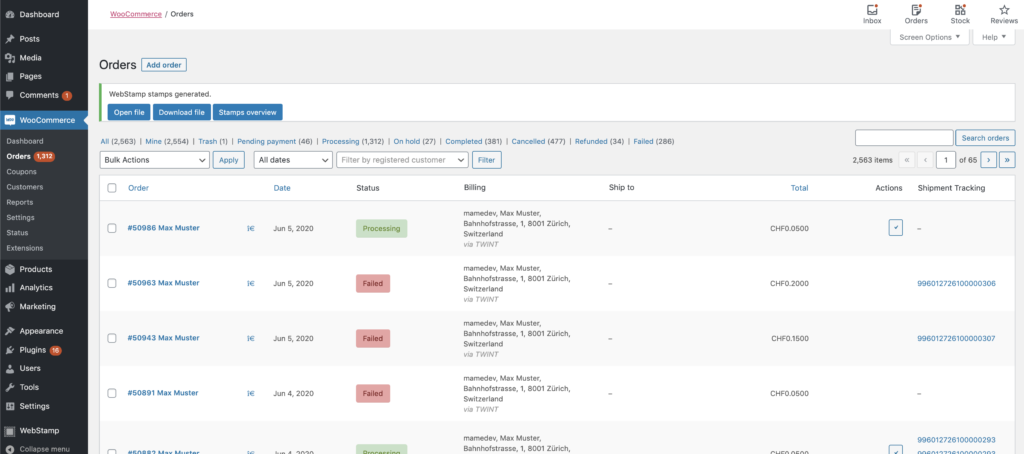
Task: Click the Analytics bar chart icon
Action: pyautogui.click(x=10, y=287)
